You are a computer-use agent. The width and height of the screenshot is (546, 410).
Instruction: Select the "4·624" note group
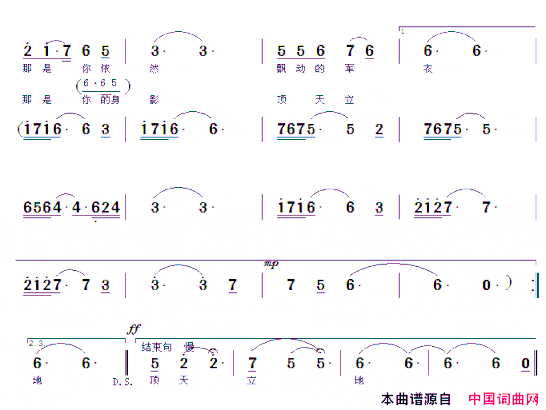[x=96, y=208]
